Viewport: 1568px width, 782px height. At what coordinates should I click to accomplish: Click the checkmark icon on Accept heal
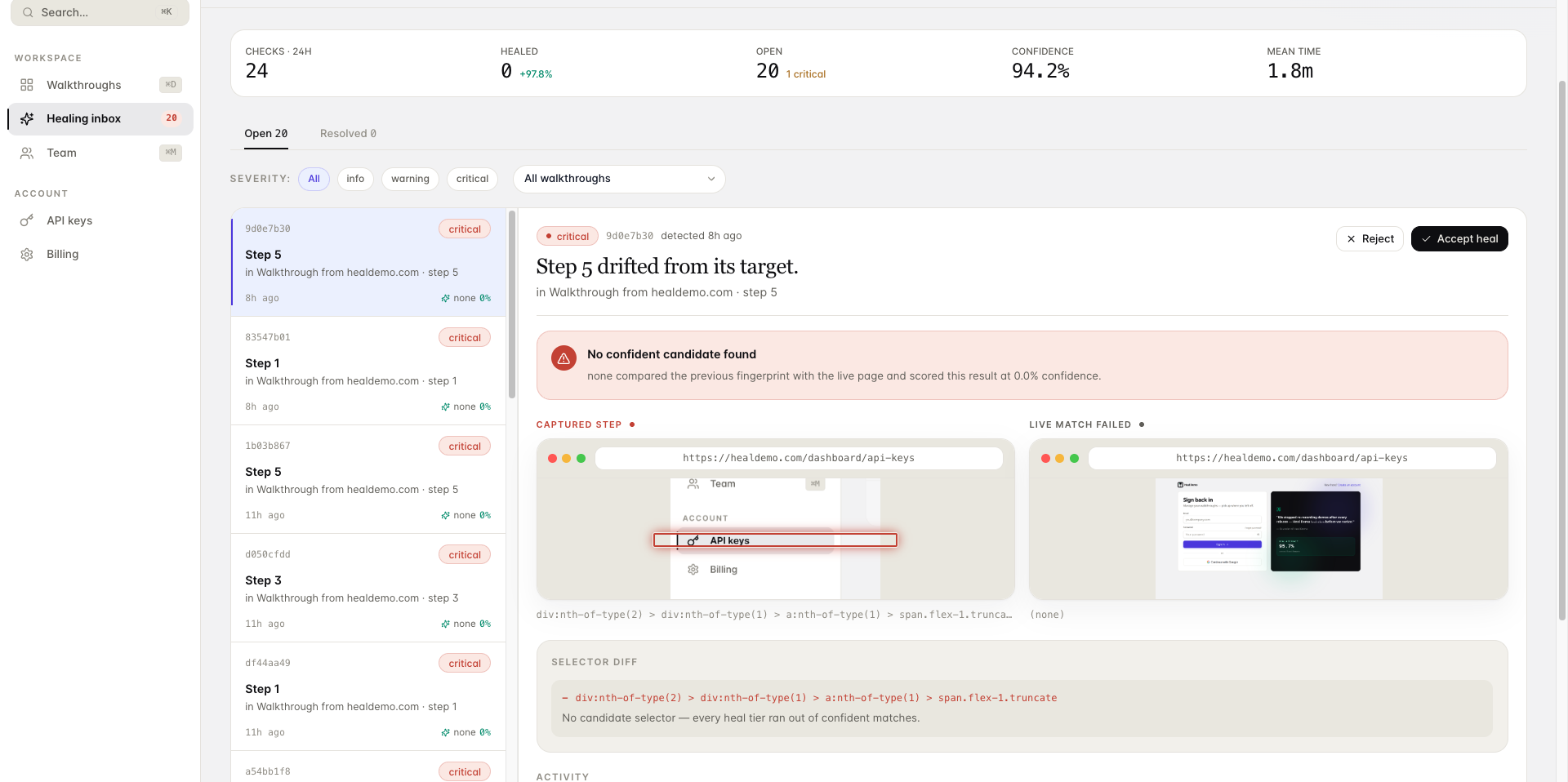coord(1426,238)
